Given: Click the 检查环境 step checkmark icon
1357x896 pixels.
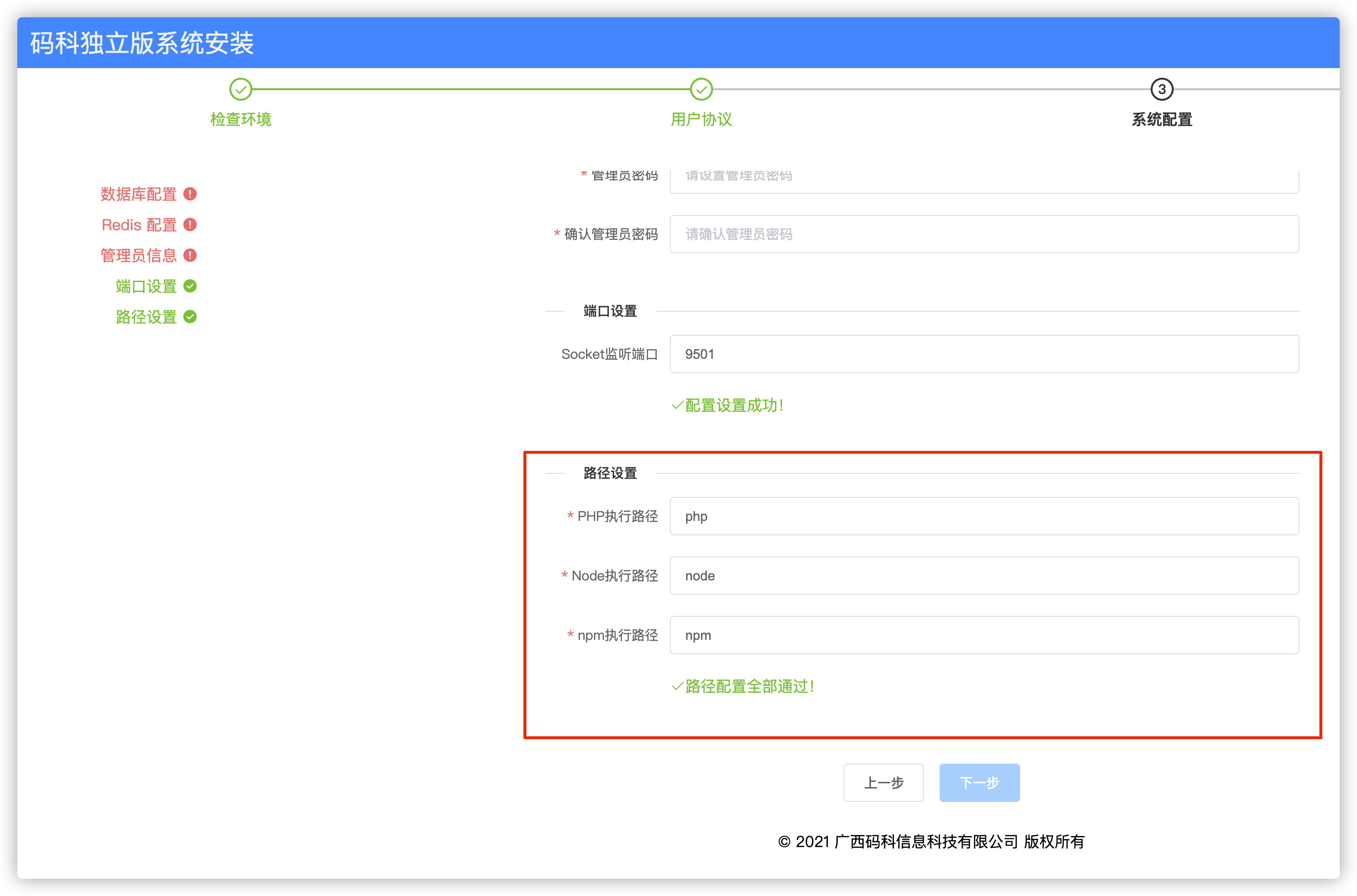Looking at the screenshot, I should 241,89.
